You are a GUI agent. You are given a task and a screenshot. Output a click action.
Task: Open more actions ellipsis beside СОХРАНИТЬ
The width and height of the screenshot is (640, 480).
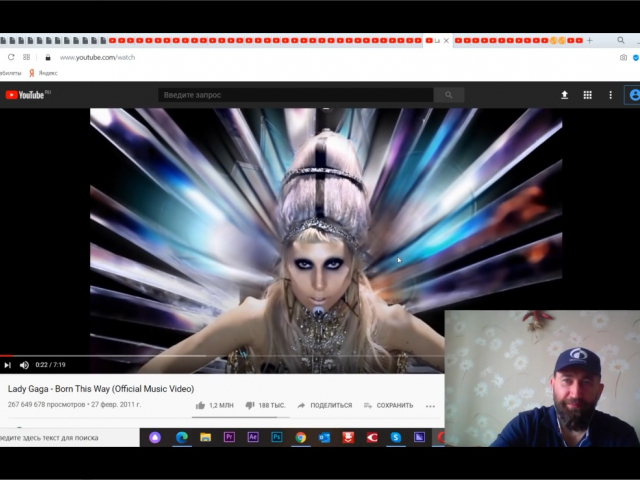click(x=430, y=406)
